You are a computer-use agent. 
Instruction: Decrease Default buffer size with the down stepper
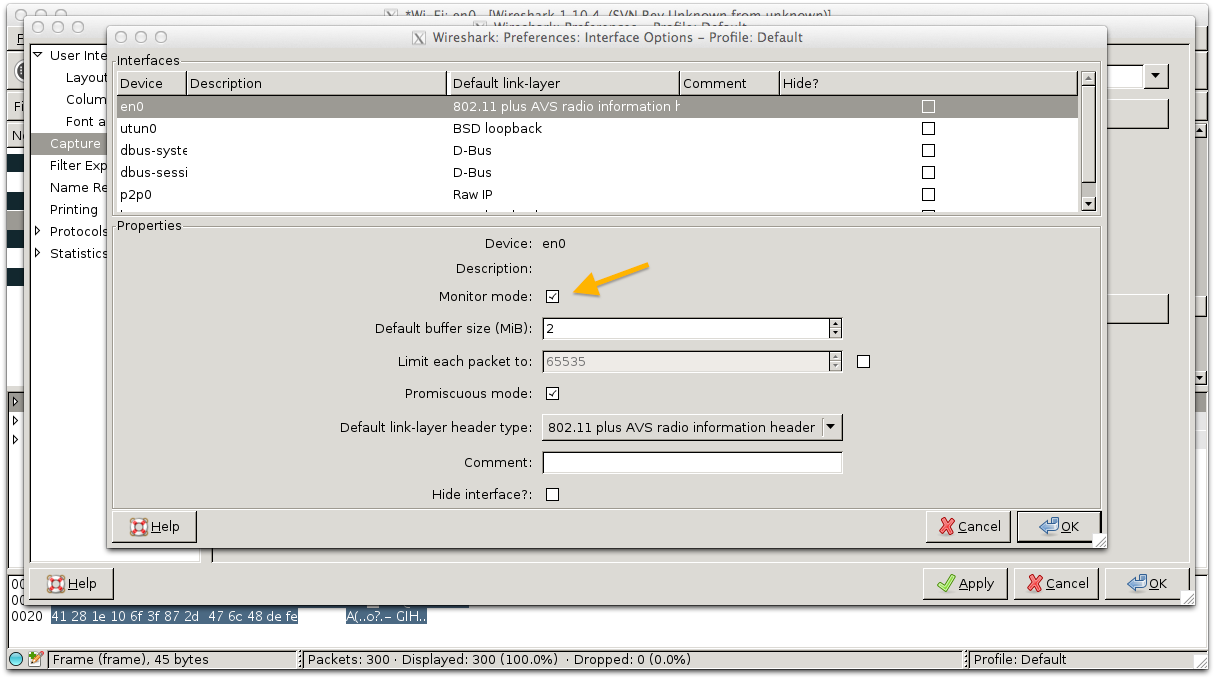click(835, 333)
